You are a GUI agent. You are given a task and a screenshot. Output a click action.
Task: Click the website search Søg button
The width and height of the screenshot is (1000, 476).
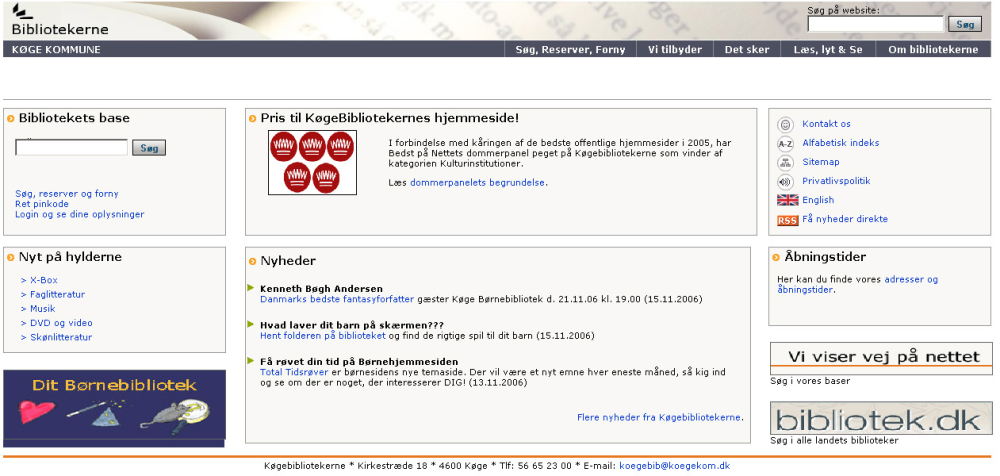pyautogui.click(x=965, y=24)
